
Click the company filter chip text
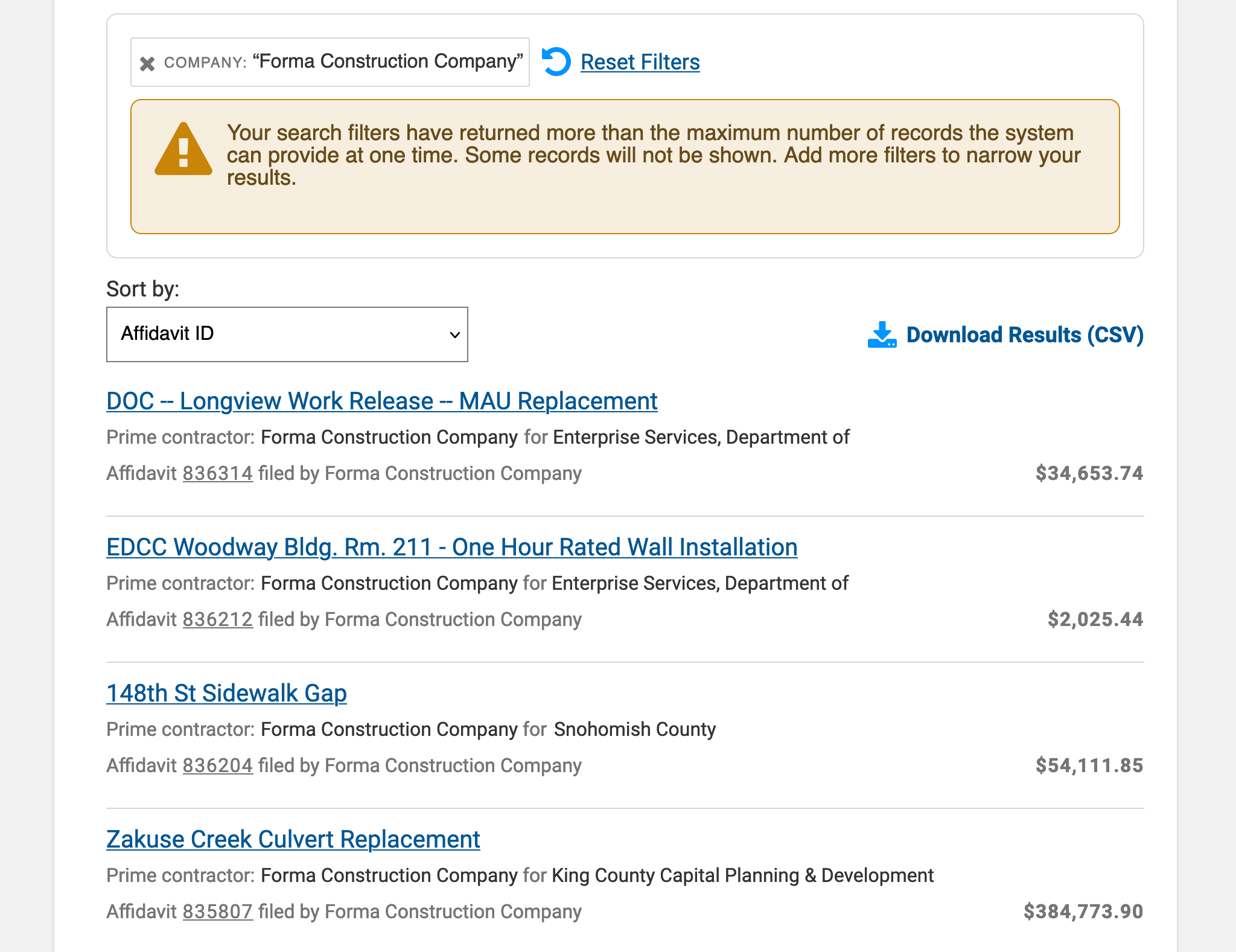click(343, 62)
